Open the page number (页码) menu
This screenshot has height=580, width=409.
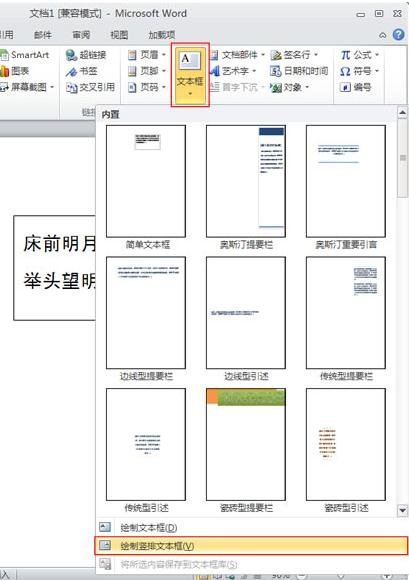pyautogui.click(x=147, y=87)
